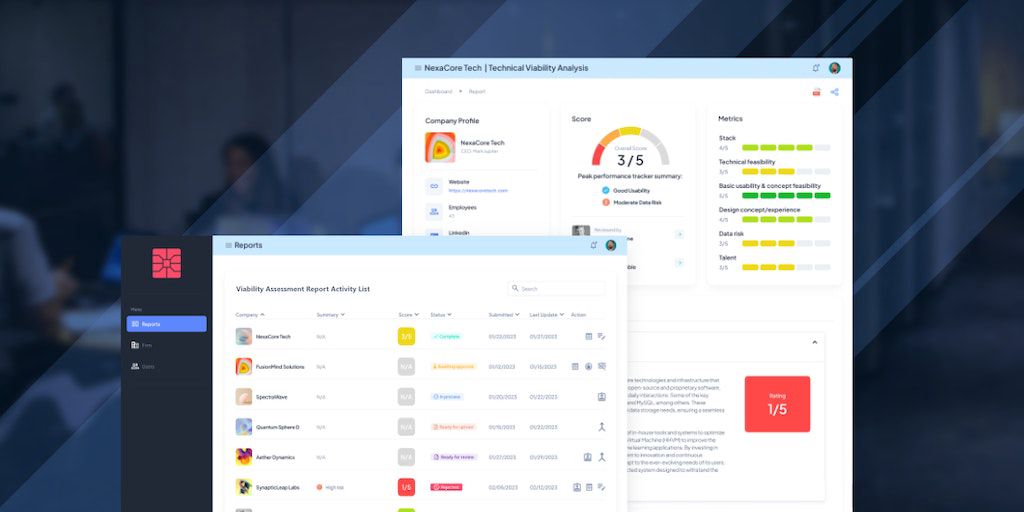The image size is (1024, 512).
Task: Focus the Search field in report list
Action: point(556,288)
